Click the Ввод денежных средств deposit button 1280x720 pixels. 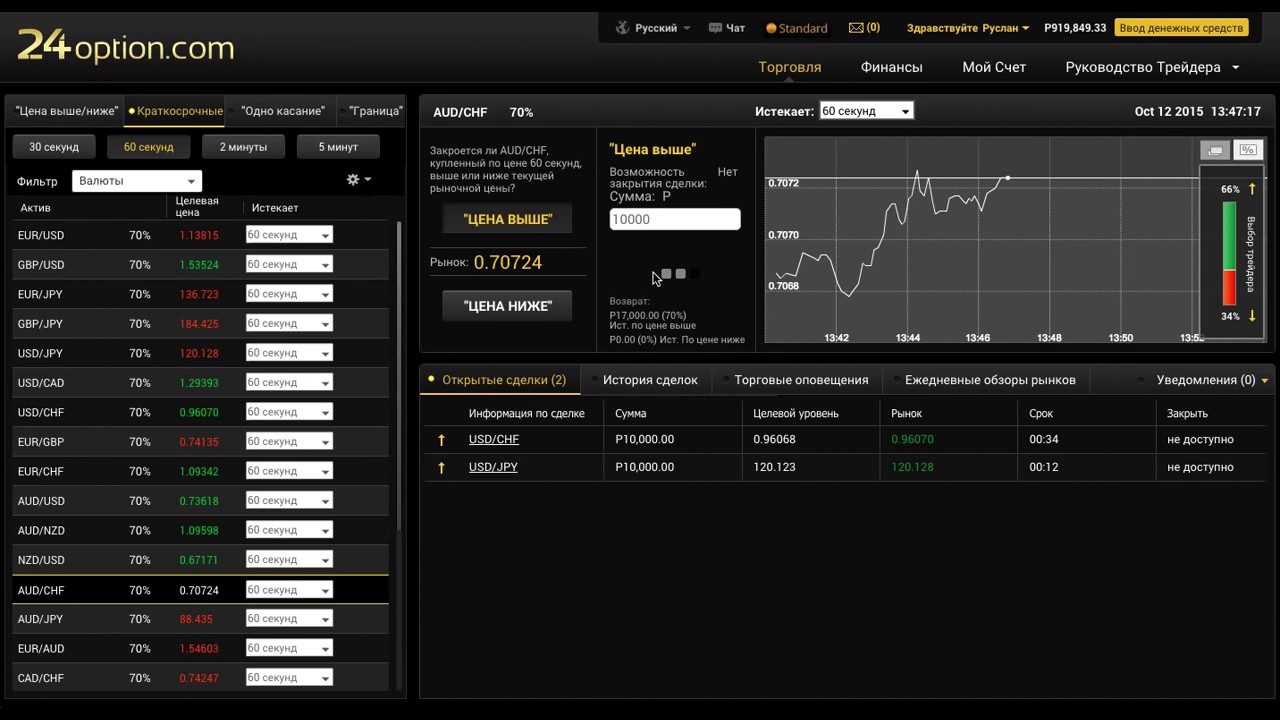coord(1182,28)
